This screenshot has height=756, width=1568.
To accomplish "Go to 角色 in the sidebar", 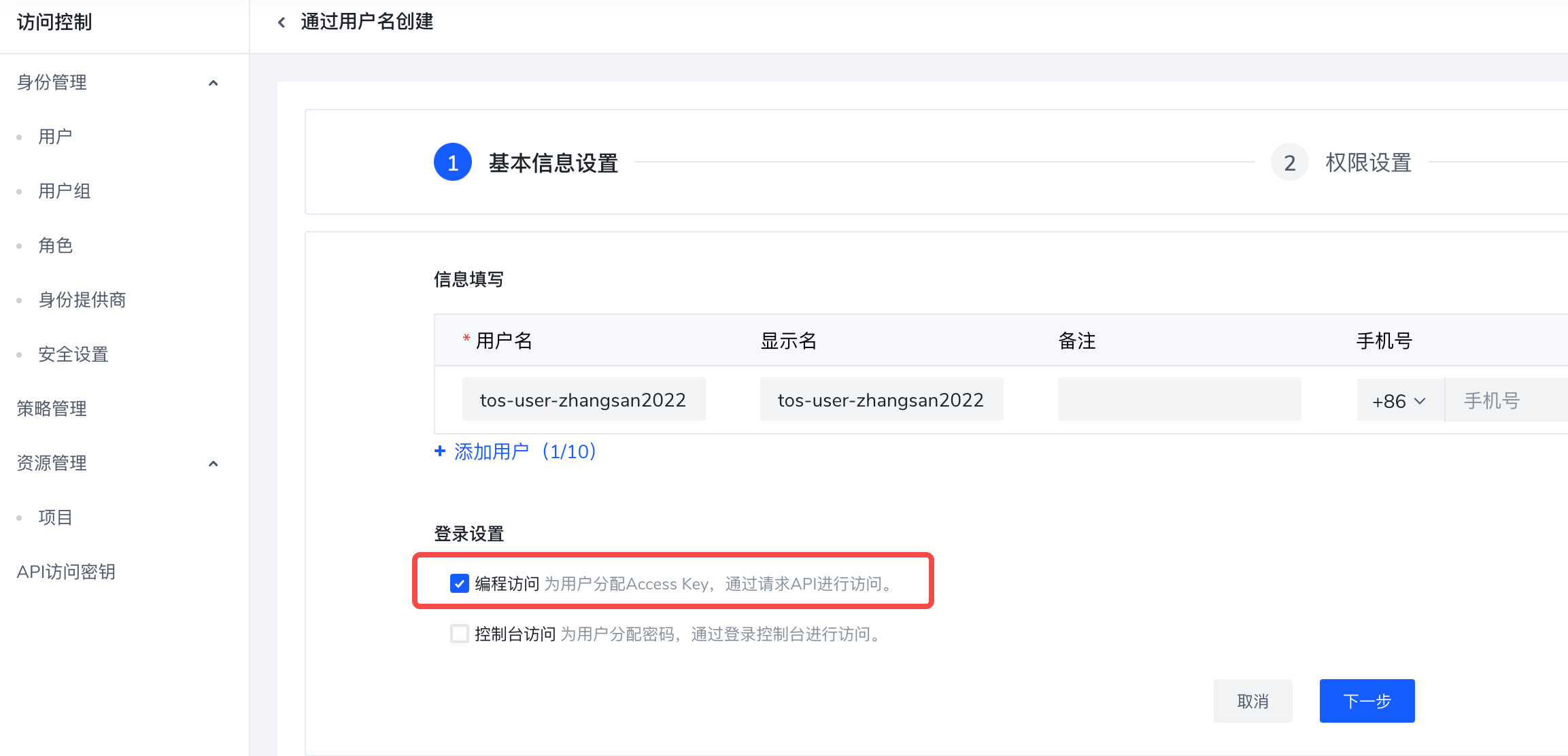I will point(55,245).
